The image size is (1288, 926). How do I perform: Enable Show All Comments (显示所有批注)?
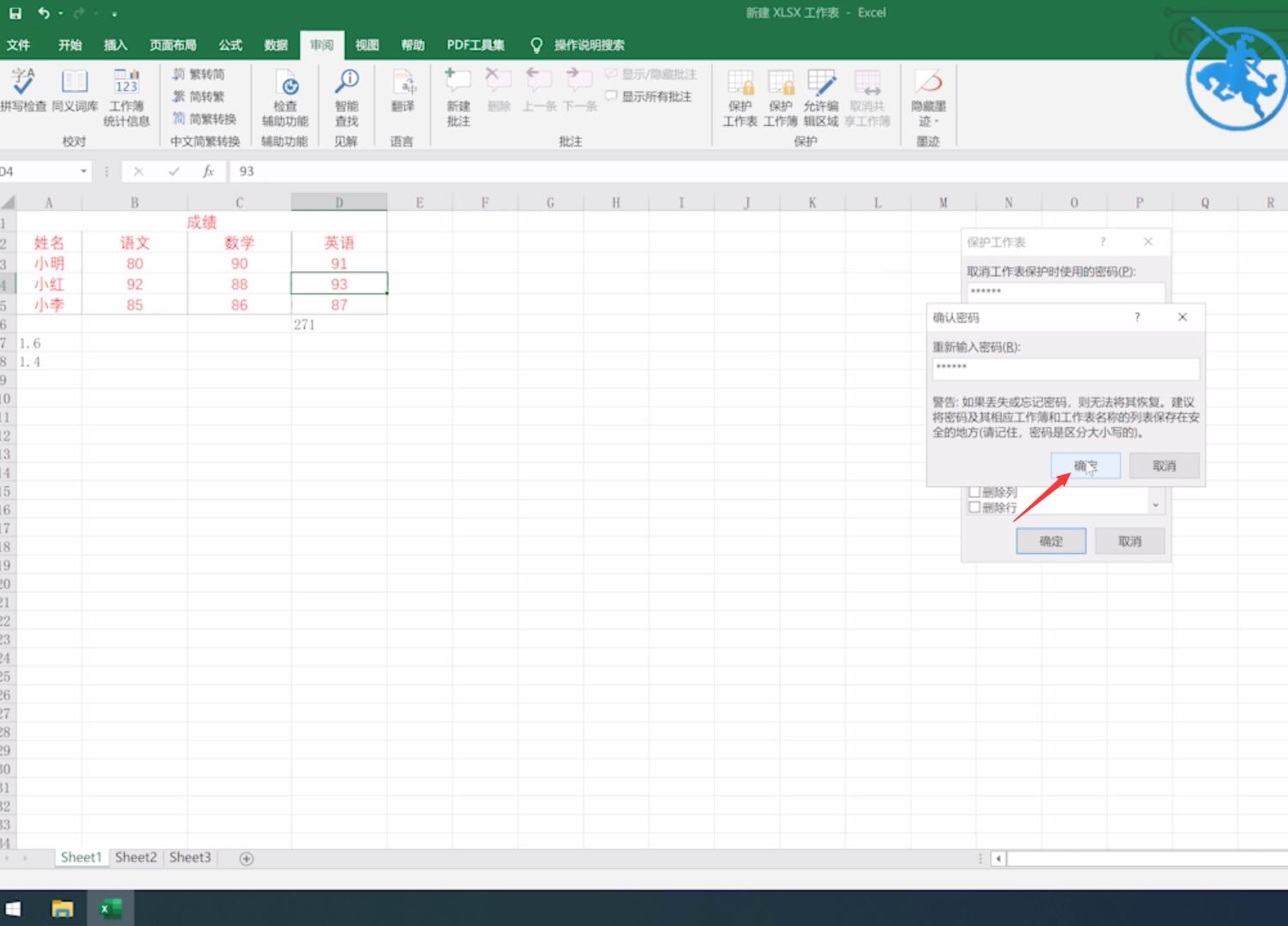point(649,97)
